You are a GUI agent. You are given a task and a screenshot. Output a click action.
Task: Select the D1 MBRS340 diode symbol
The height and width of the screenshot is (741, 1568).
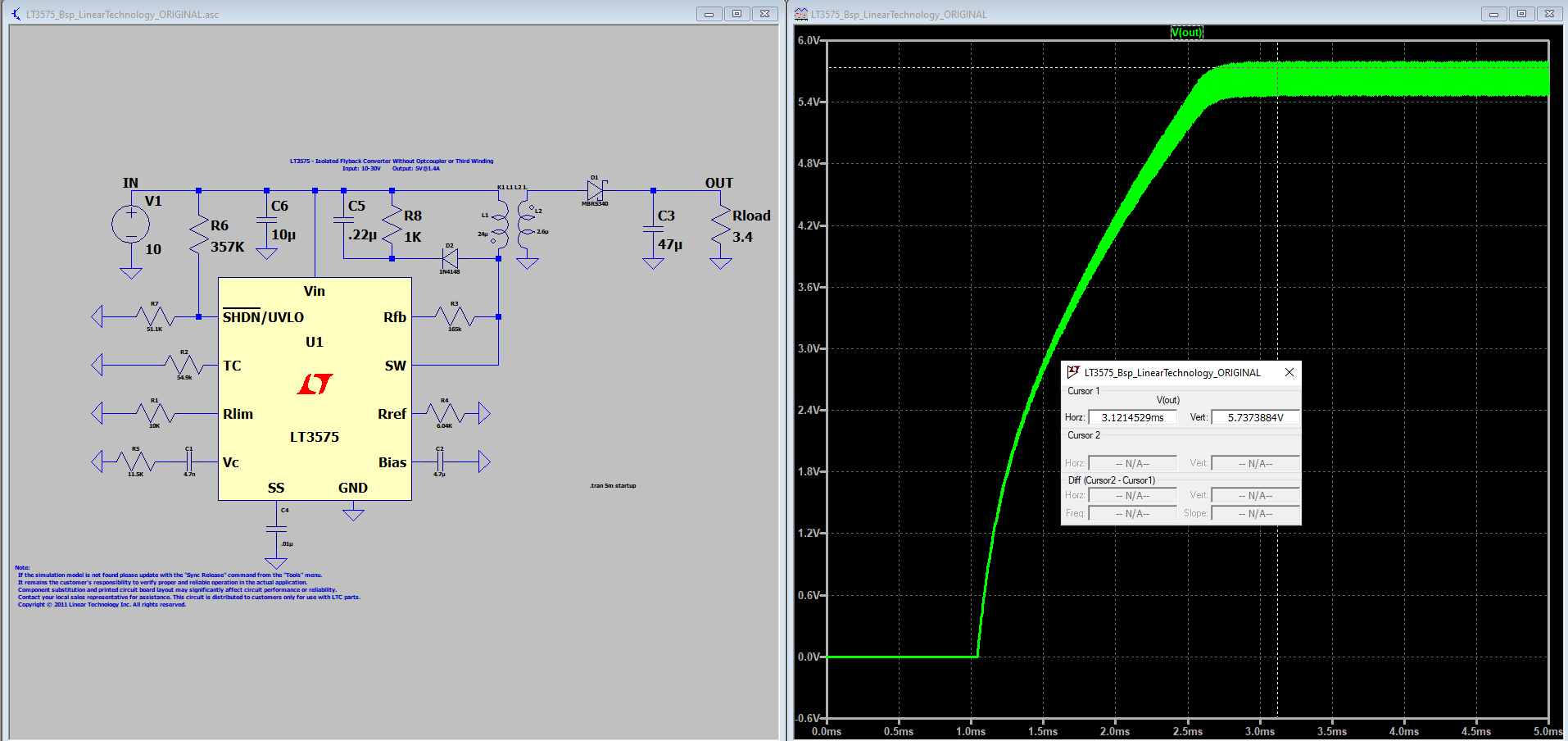pos(596,190)
